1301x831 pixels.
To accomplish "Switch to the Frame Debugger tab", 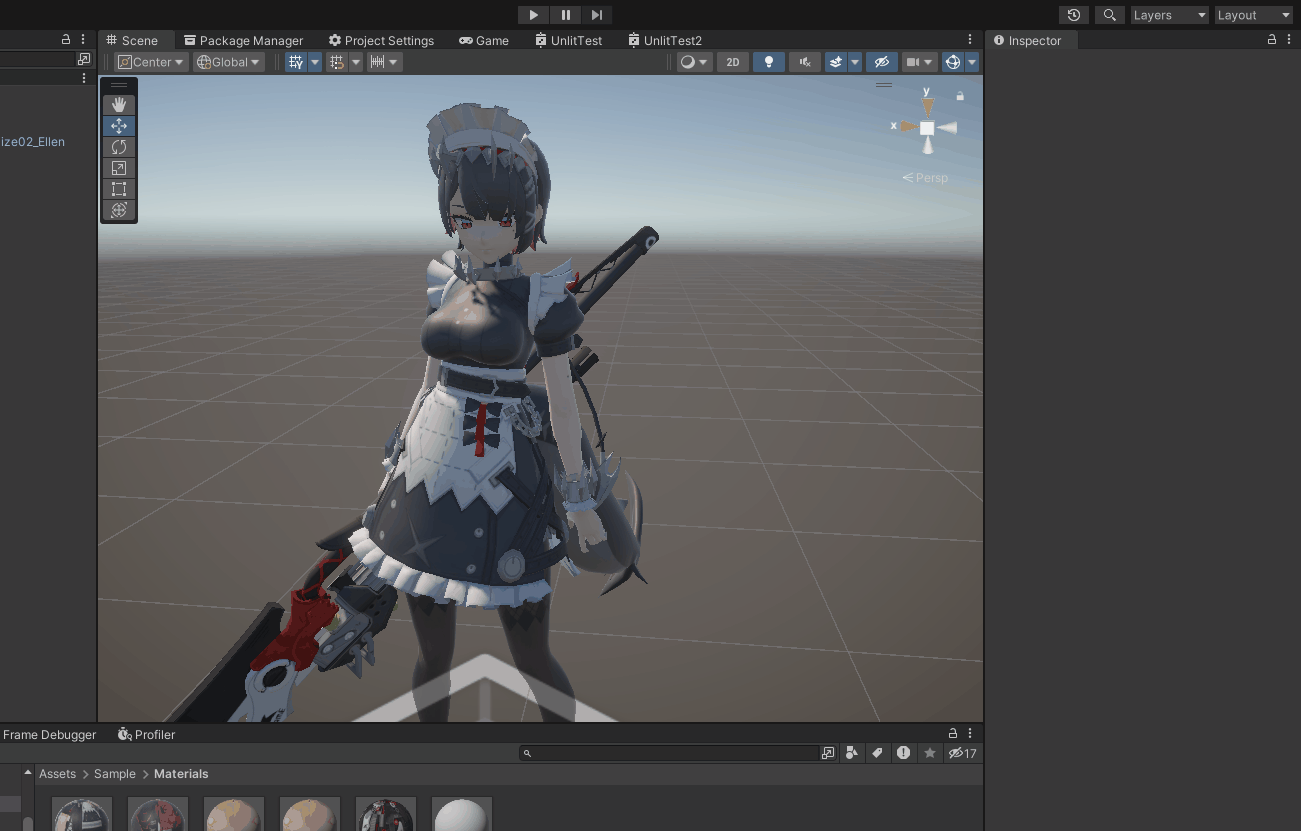I will (50, 734).
